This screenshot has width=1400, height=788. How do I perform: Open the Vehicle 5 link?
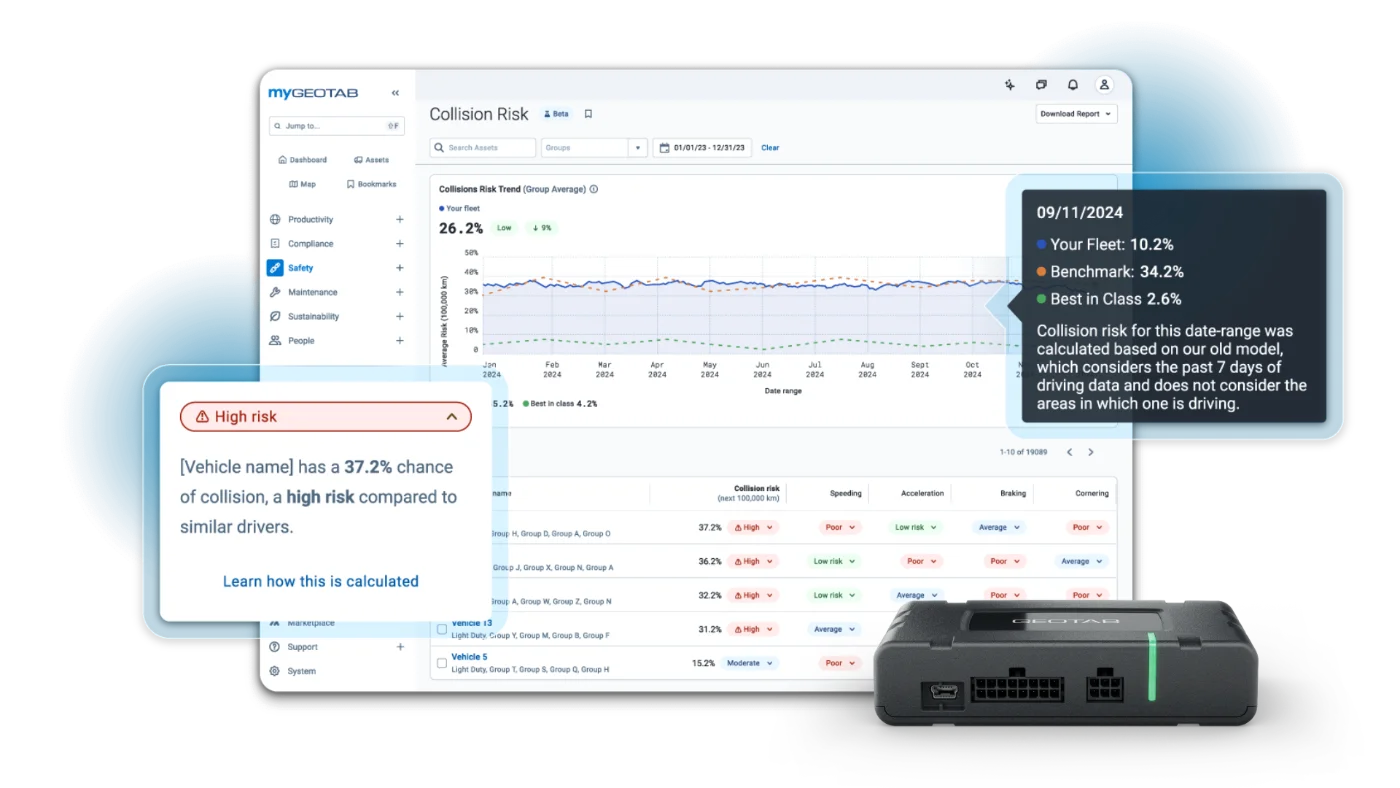pos(471,657)
